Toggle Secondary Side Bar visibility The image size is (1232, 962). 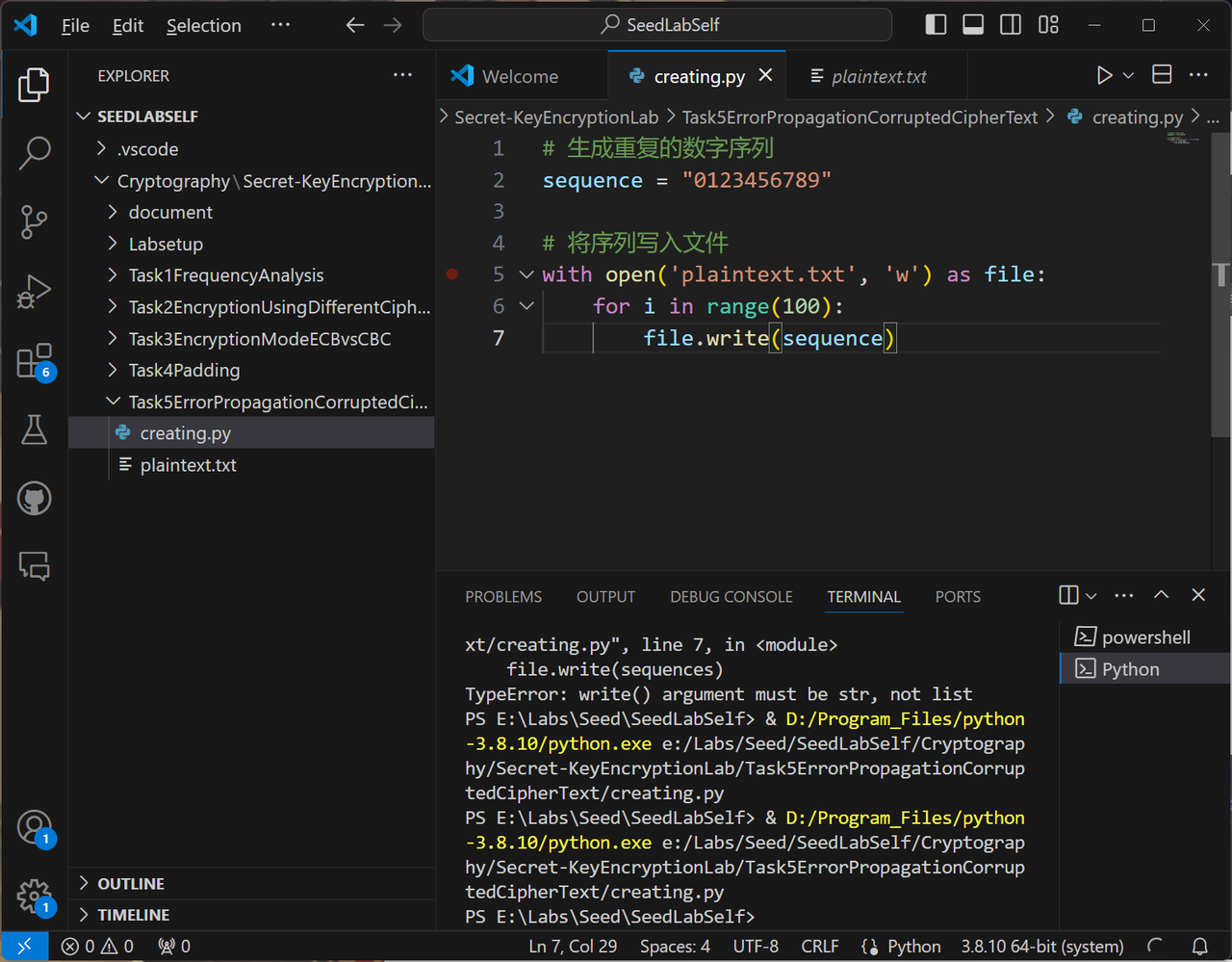tap(1011, 25)
